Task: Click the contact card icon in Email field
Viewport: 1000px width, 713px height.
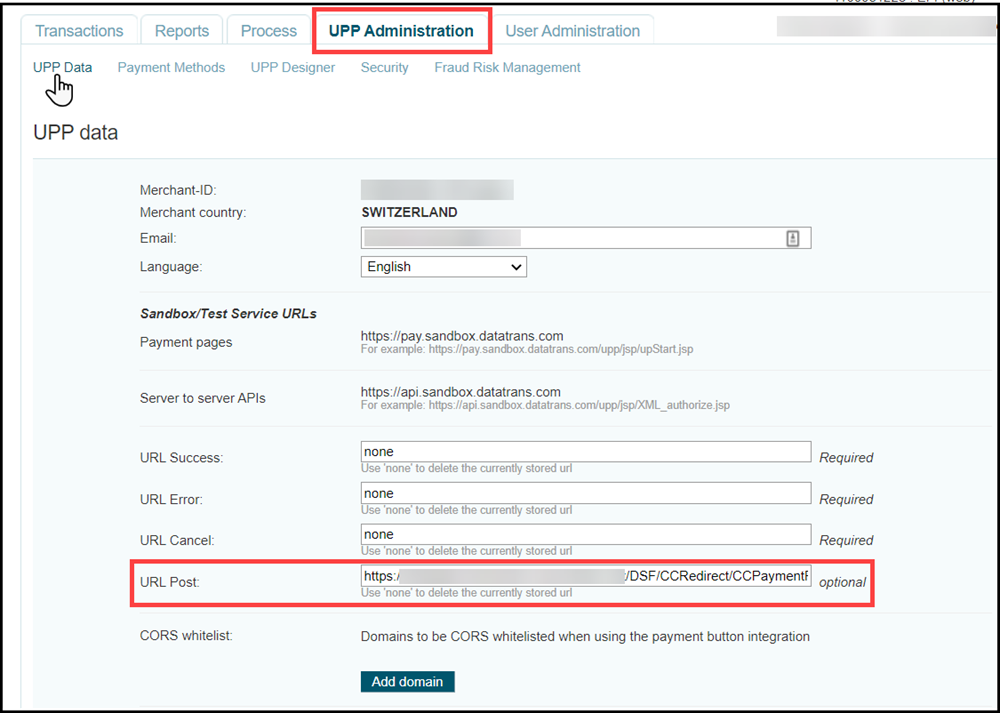Action: point(792,238)
